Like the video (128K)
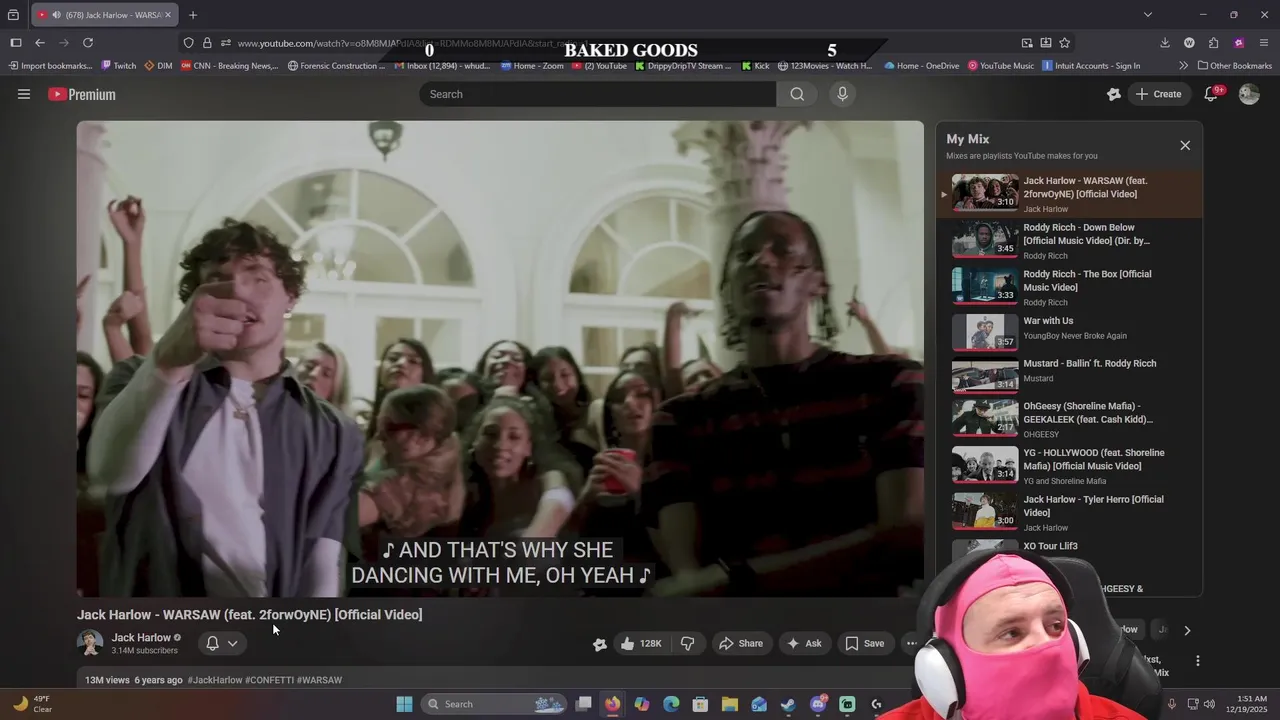 click(640, 644)
